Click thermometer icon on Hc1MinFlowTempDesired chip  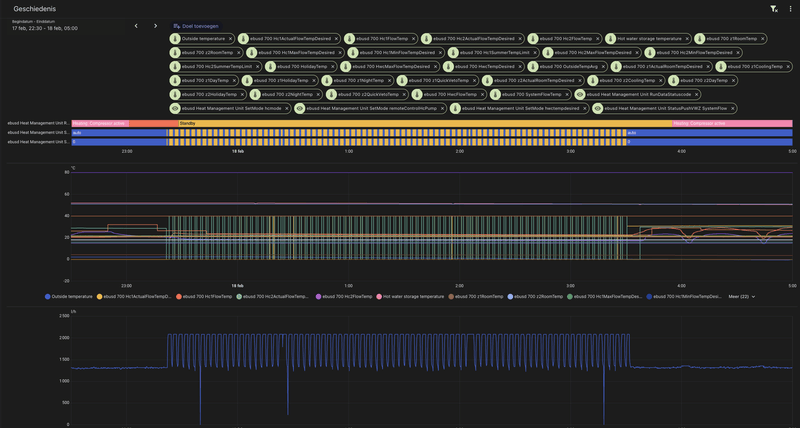(x=353, y=53)
